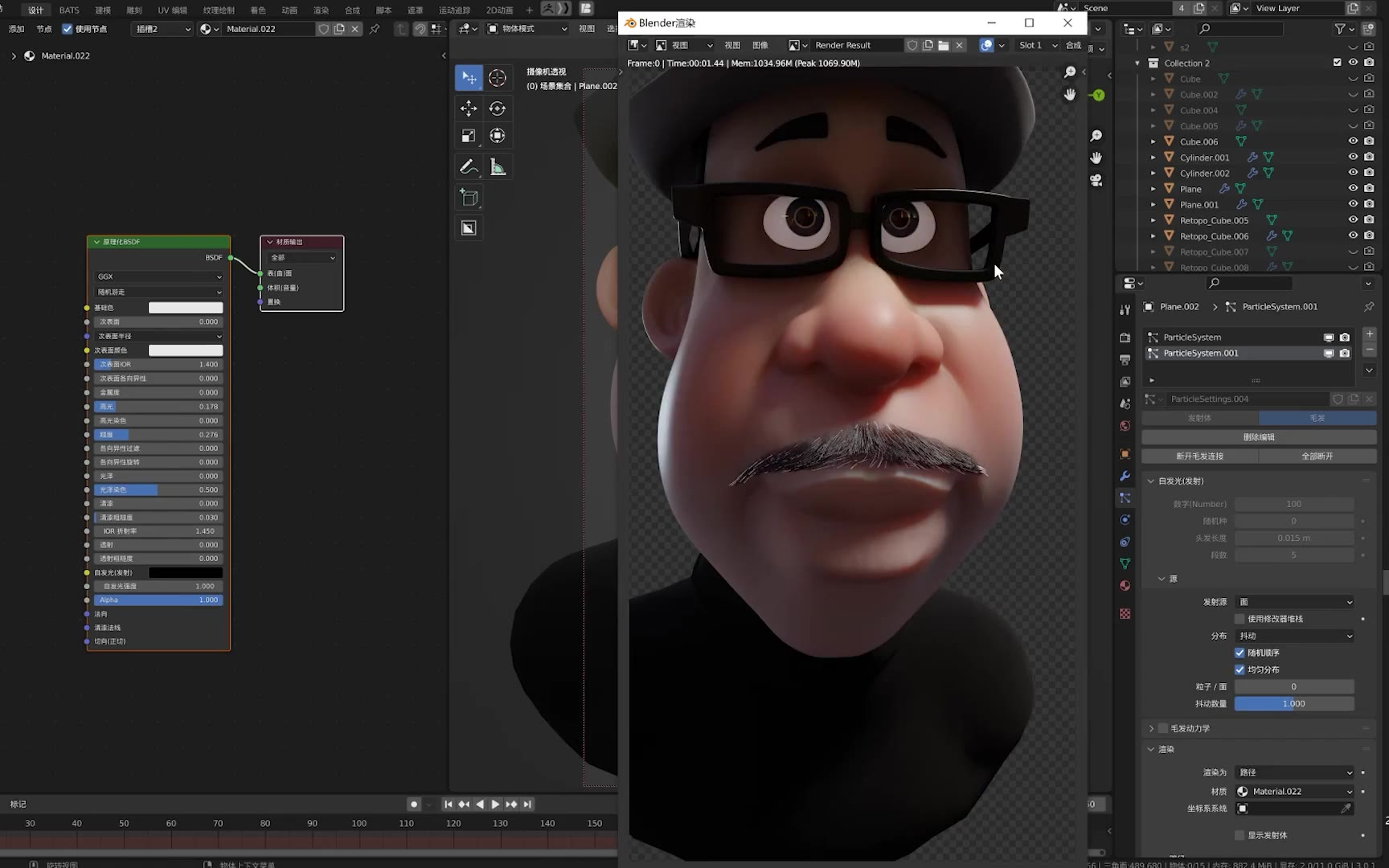Hide Cube.006 in the outliner
The width and height of the screenshot is (1389, 868).
click(1353, 141)
